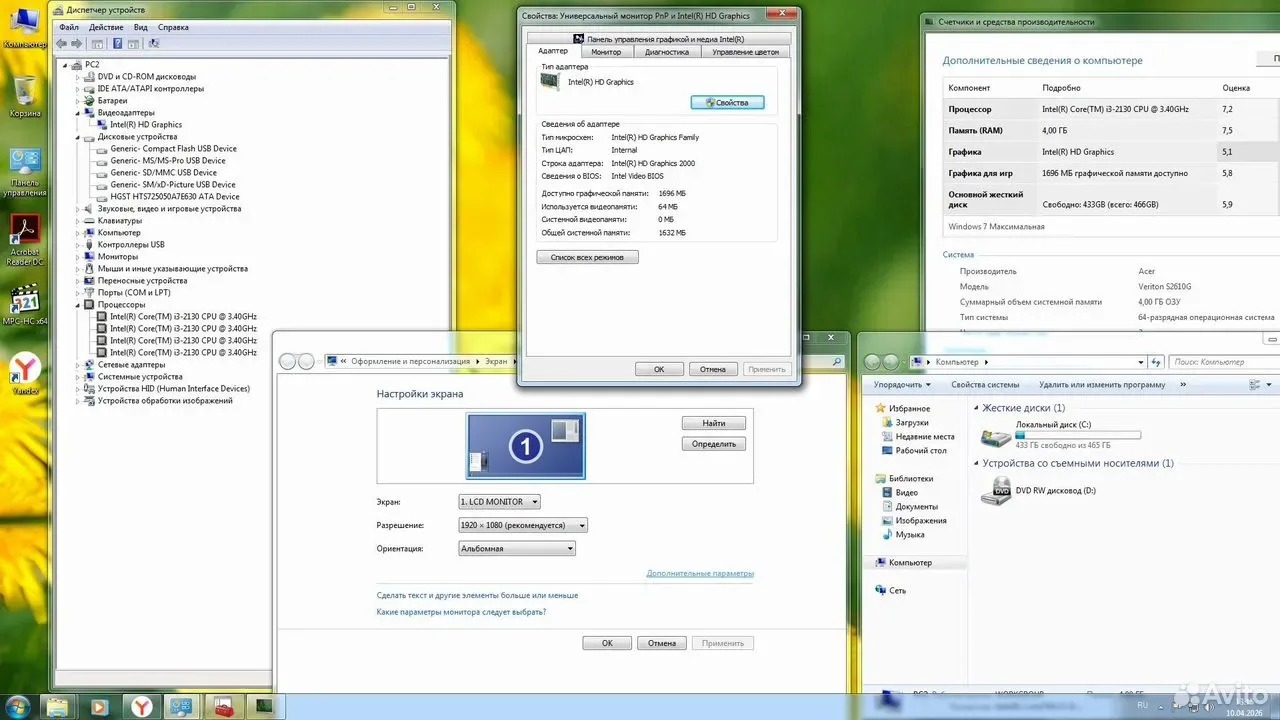Open the Действие menu in Device Manager
This screenshot has width=1280, height=720.
106,27
